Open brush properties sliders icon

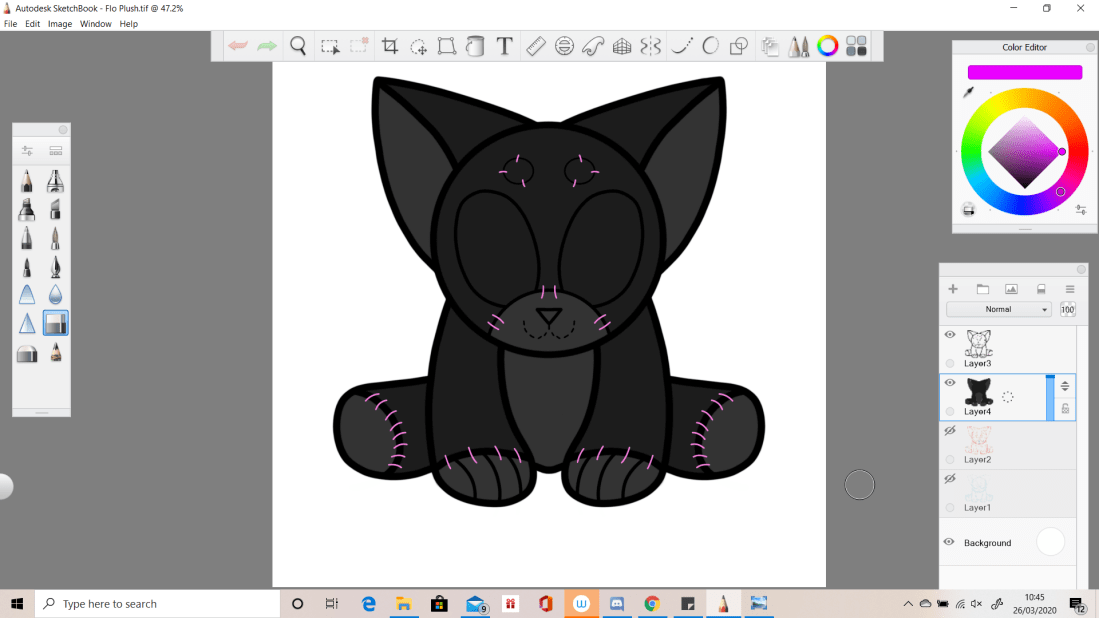(27, 151)
